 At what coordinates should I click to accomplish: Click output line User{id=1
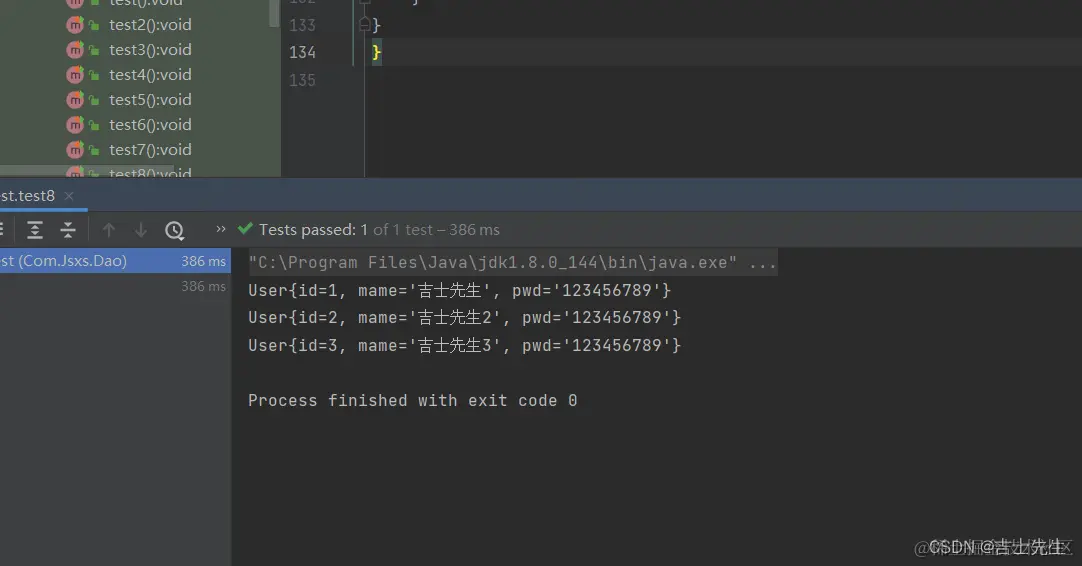(x=460, y=291)
